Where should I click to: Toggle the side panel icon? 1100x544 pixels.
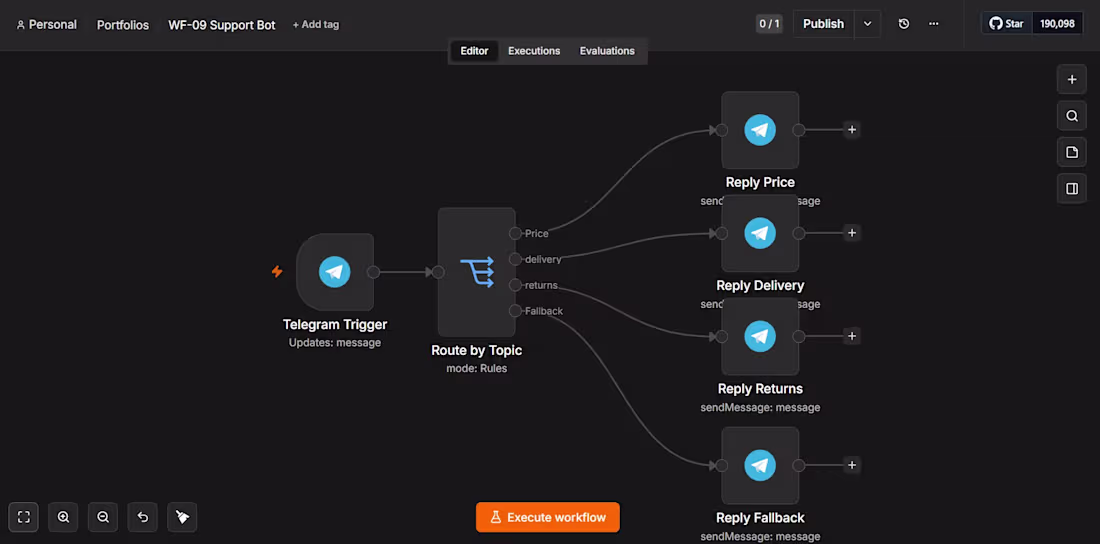pyautogui.click(x=1071, y=189)
